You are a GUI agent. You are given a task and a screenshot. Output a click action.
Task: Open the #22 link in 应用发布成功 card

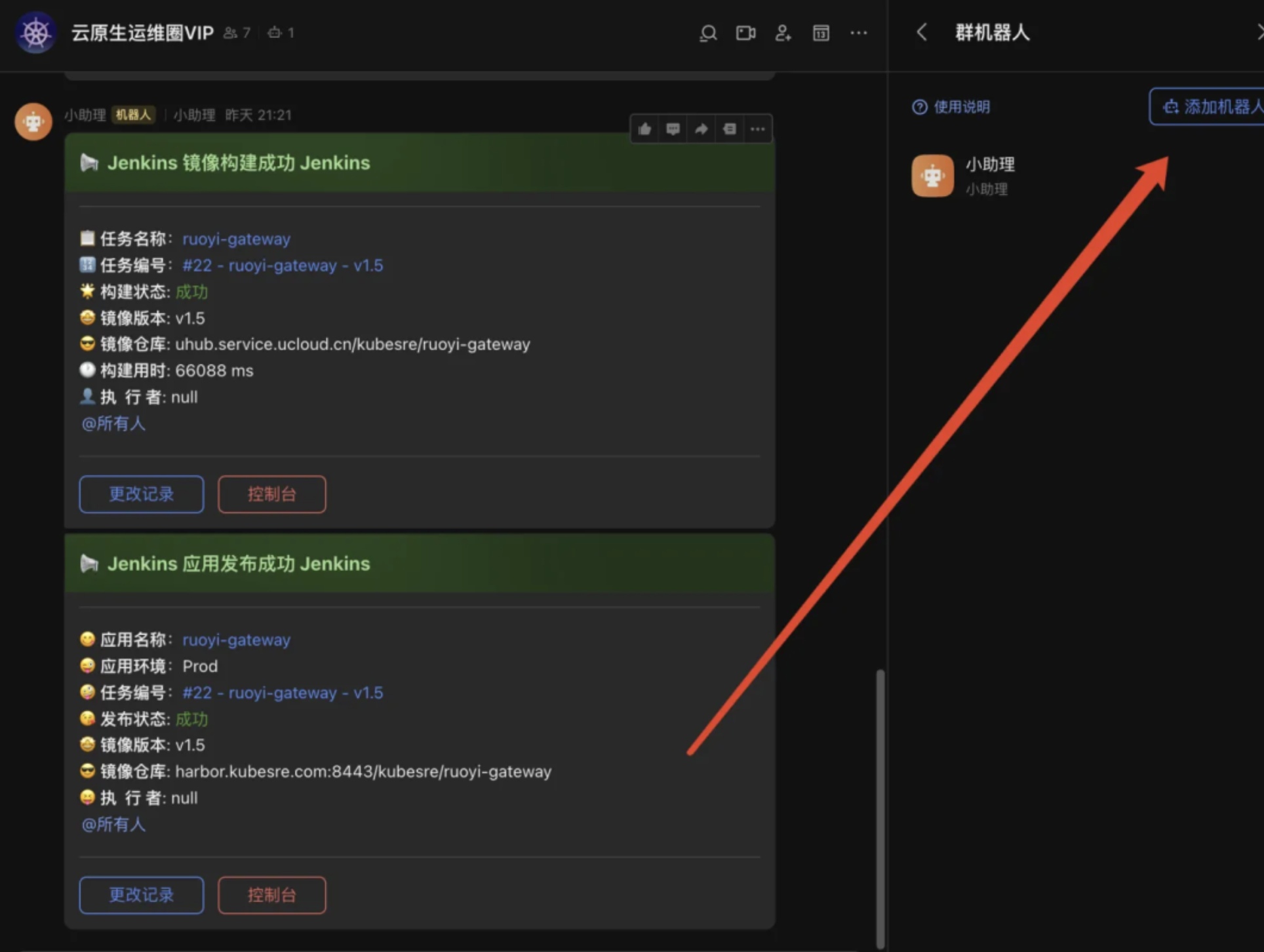(283, 693)
